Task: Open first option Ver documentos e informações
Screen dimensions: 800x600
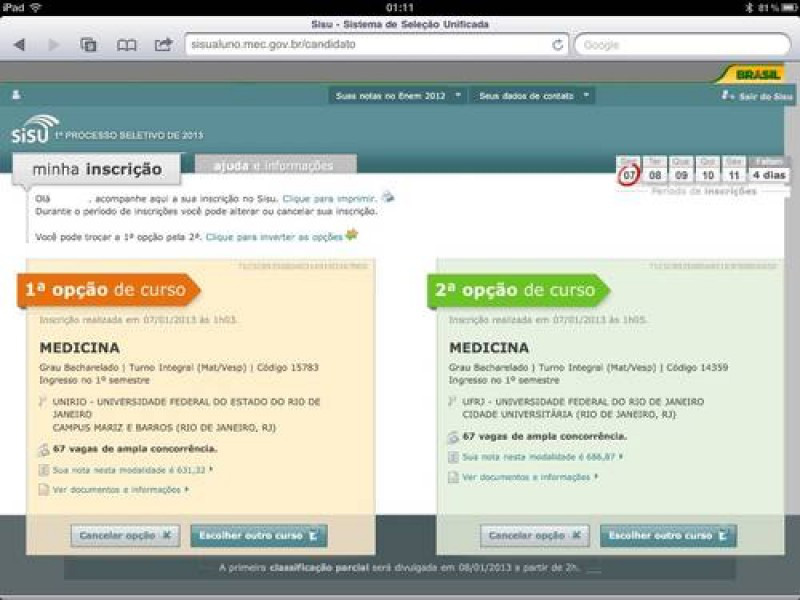Action: (121, 490)
